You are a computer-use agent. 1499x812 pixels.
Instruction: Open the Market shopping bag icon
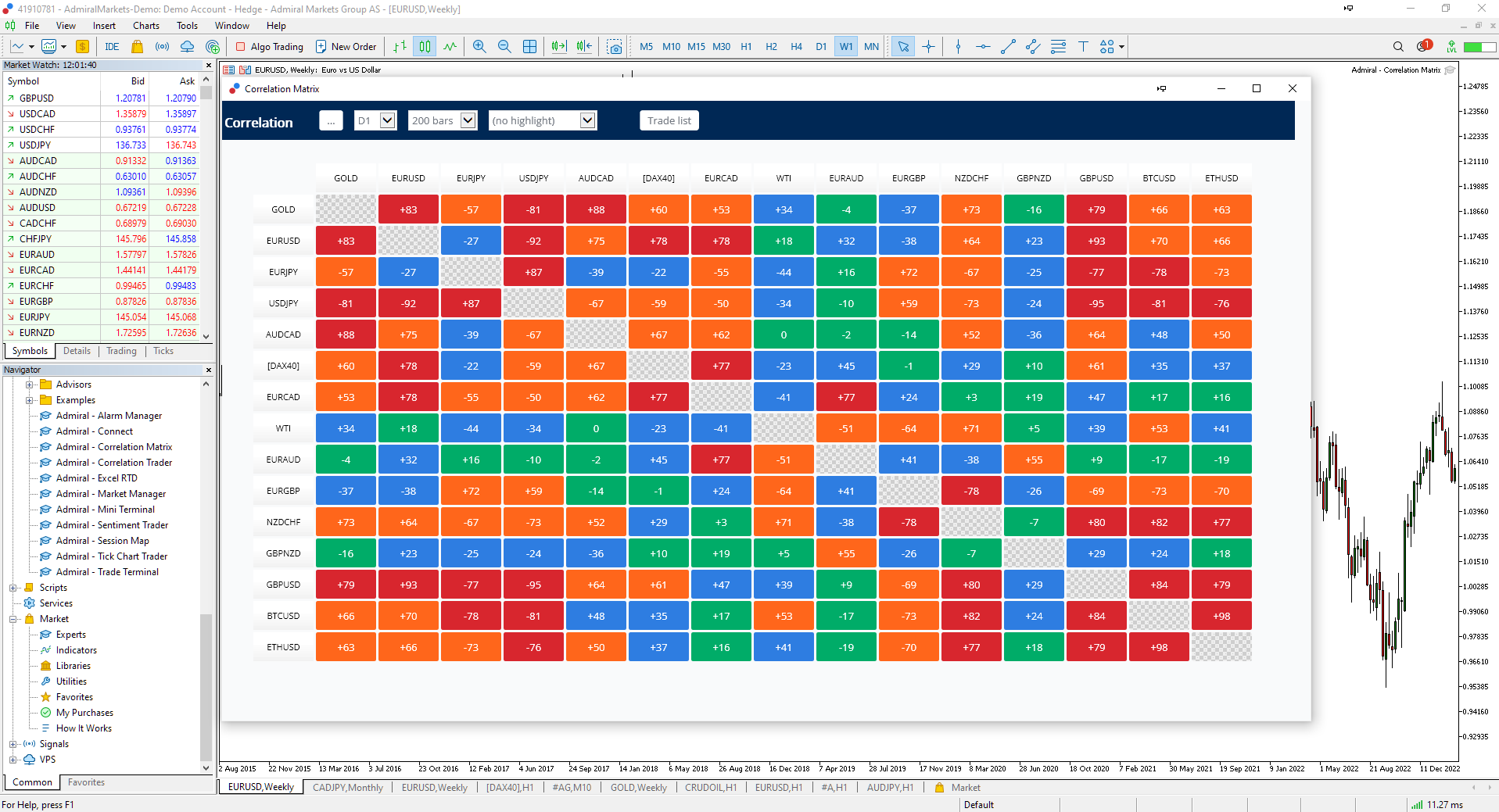pos(138,47)
